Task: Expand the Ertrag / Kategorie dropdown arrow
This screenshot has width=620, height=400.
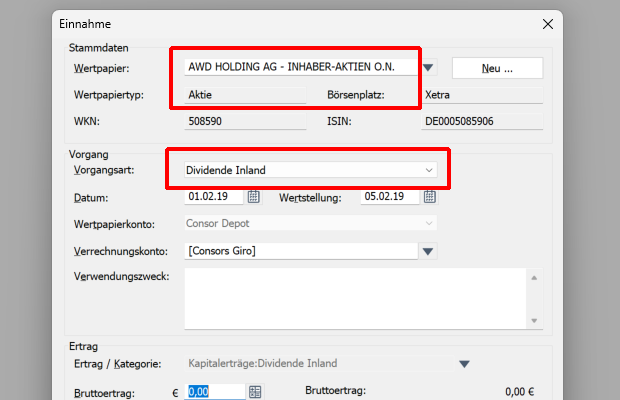Action: click(464, 364)
